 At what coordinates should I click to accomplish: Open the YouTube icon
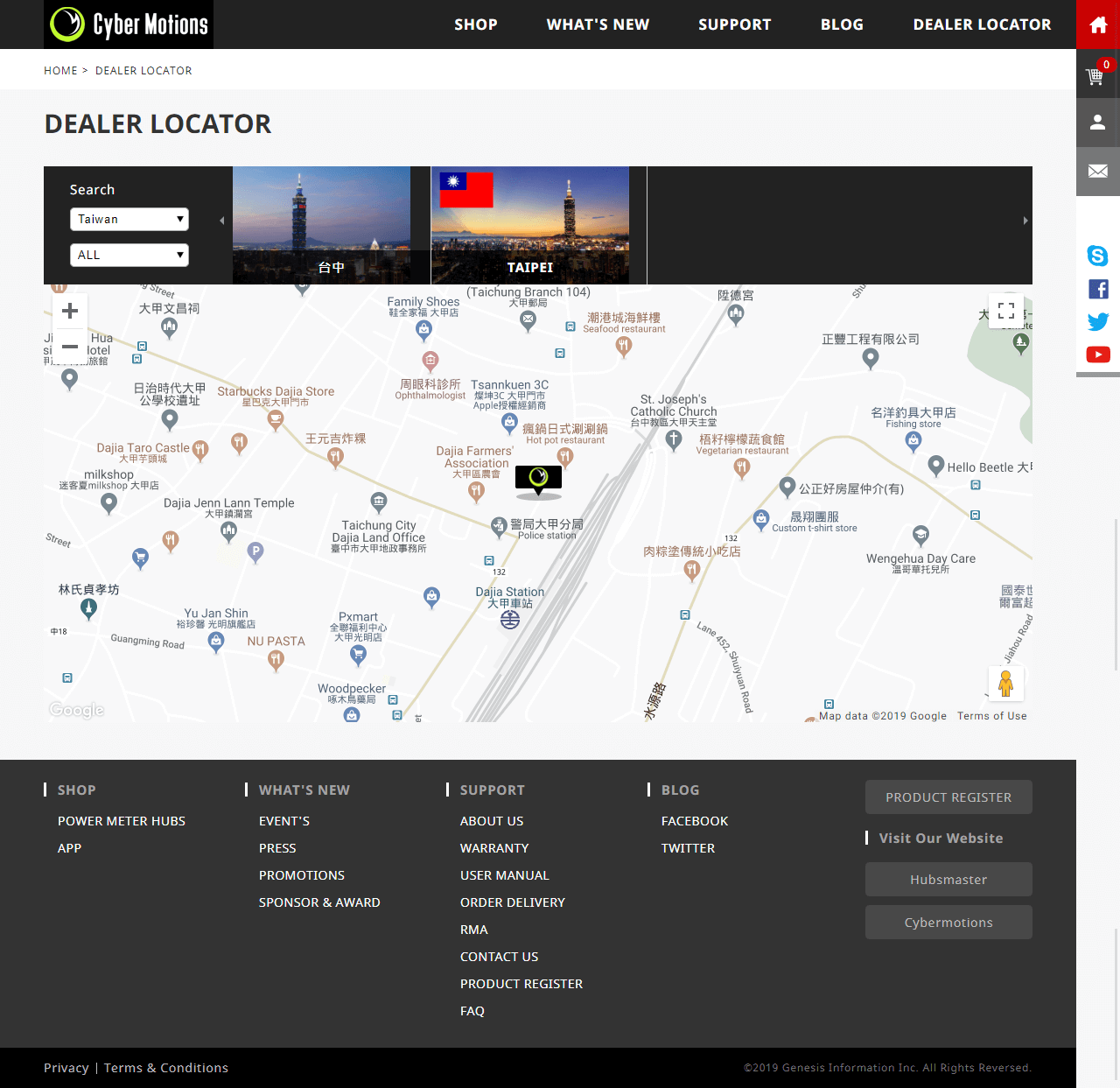[x=1097, y=354]
